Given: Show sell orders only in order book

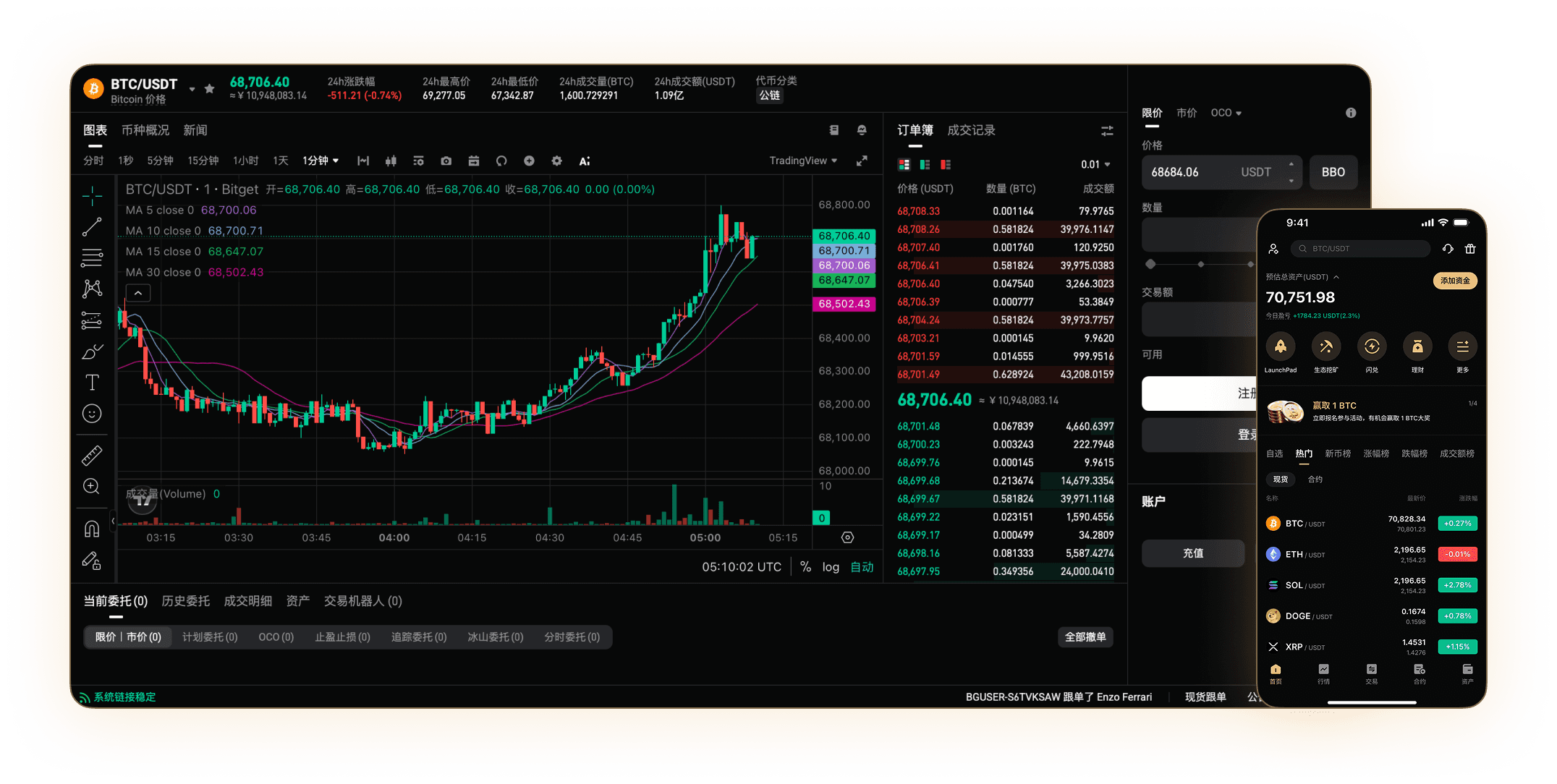Looking at the screenshot, I should click(946, 165).
